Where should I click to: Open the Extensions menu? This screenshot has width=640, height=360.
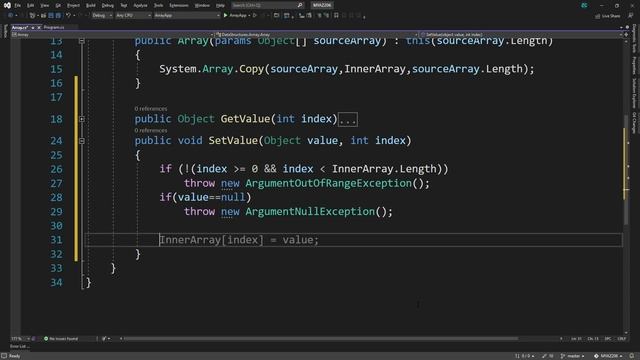[x=179, y=5]
